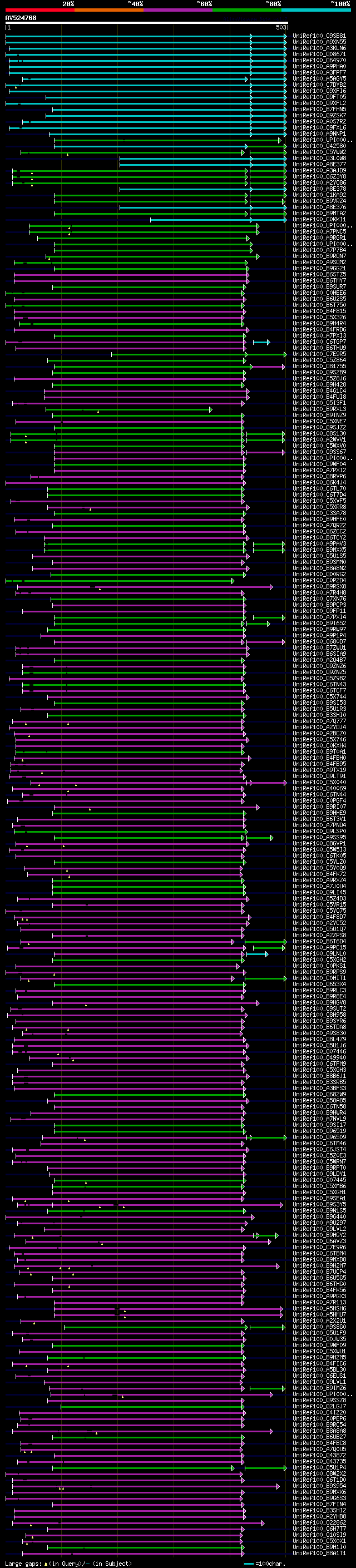Viewport: 356px width, 1568px height.
Task: Open hit UniRef100_Q6Z3Y8
Action: coord(319,176)
